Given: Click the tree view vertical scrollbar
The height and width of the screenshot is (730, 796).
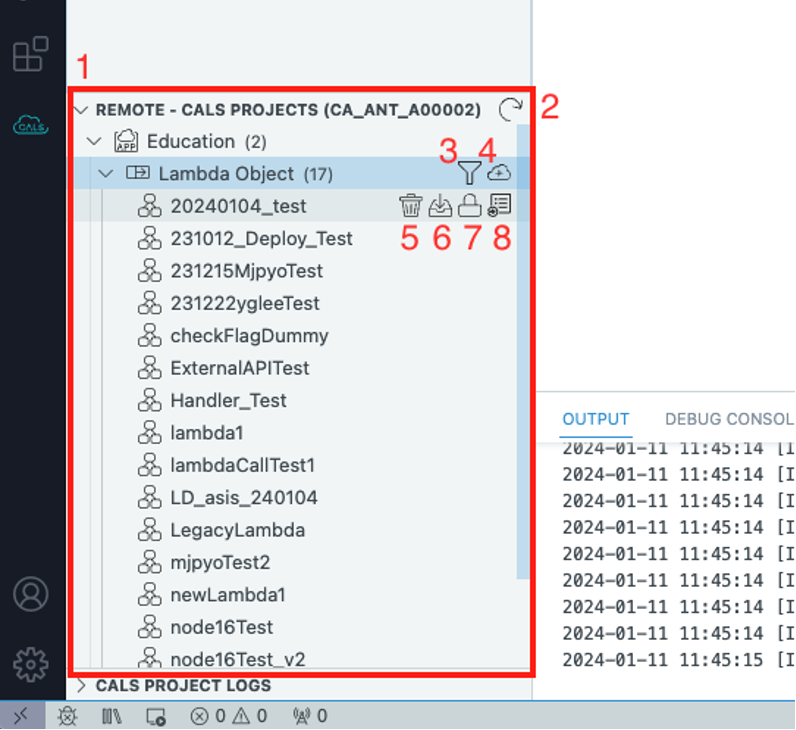Looking at the screenshot, I should click(x=523, y=350).
